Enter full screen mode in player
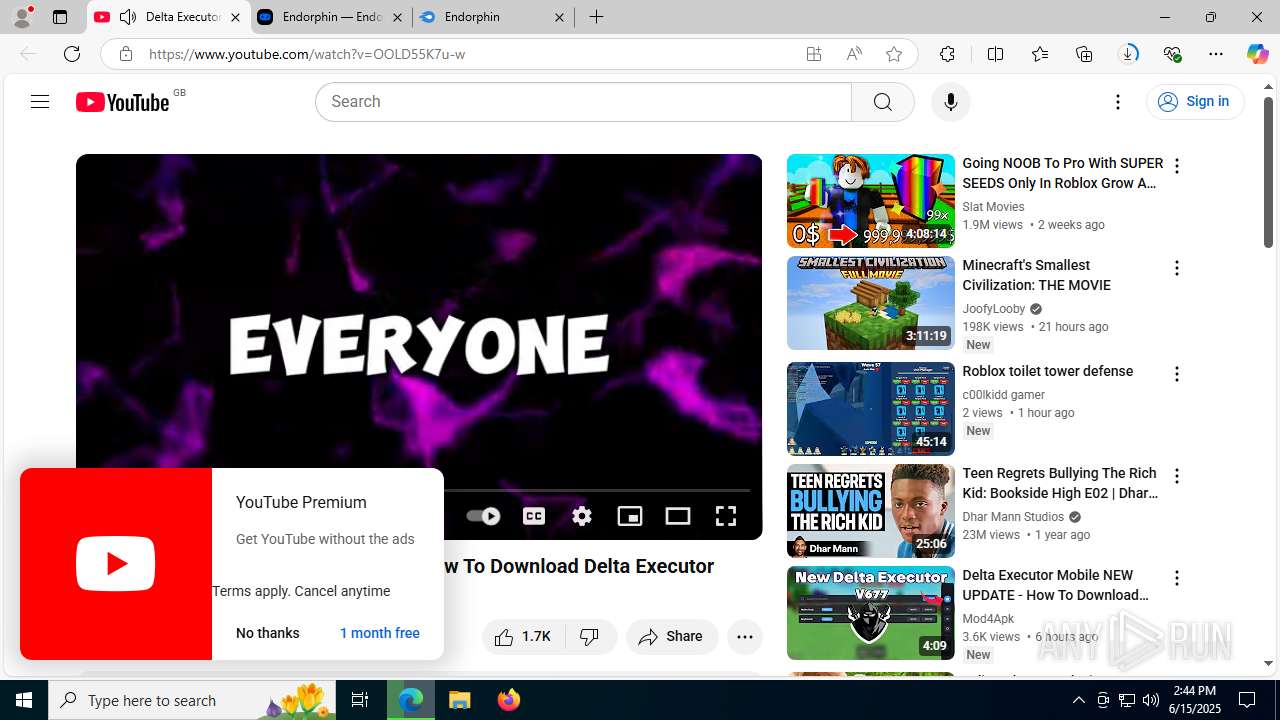Screen dimensions: 1280x720 pyautogui.click(x=726, y=516)
